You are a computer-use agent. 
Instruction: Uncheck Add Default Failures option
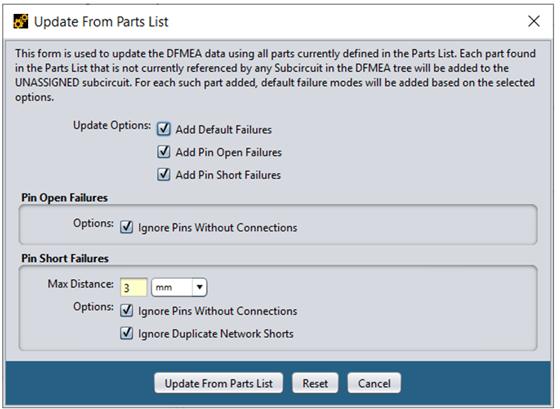pyautogui.click(x=164, y=129)
